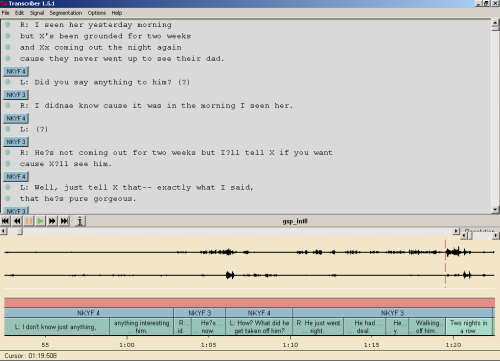The image size is (500, 361).
Task: Click the green bullet beside 'cause X?ll see him.'
Action: pos(8,164)
